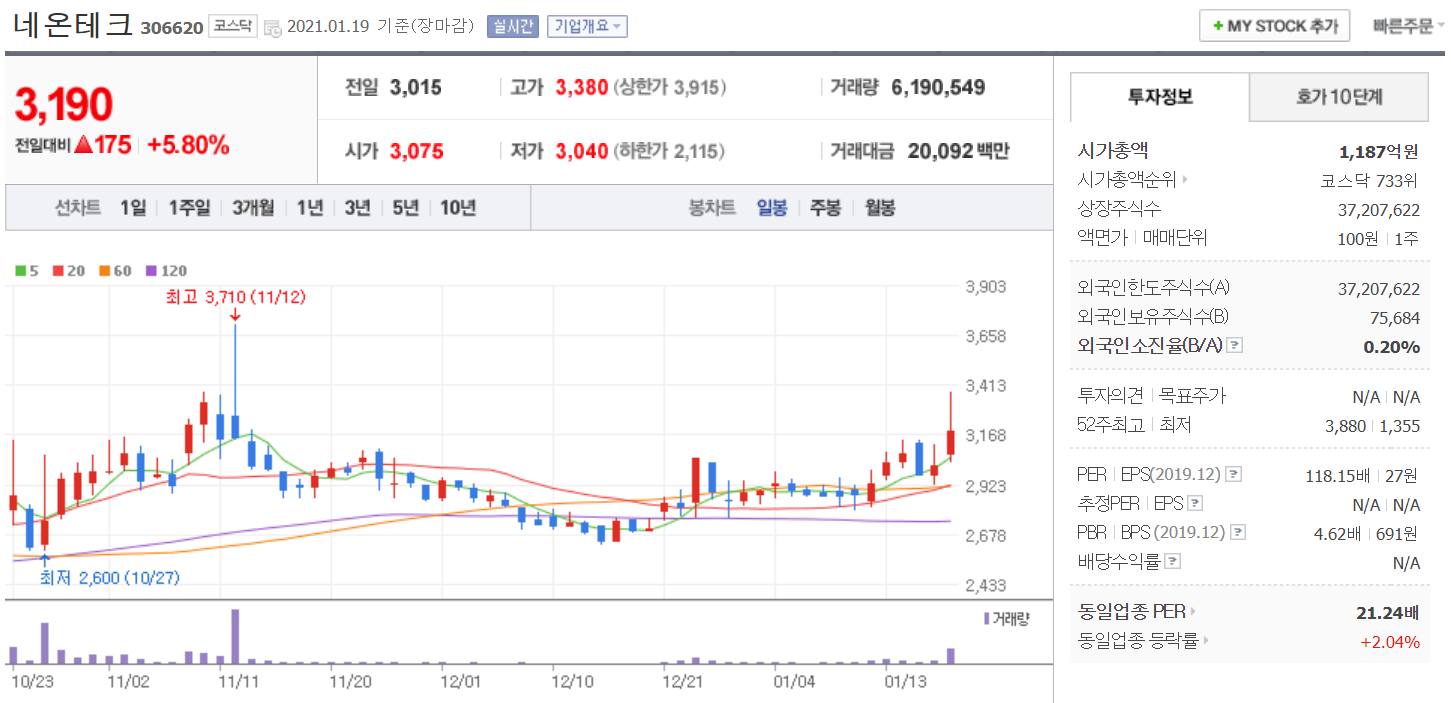Open help icon beside PBR BPS (2019.12)
1451x703 pixels.
[1238, 533]
